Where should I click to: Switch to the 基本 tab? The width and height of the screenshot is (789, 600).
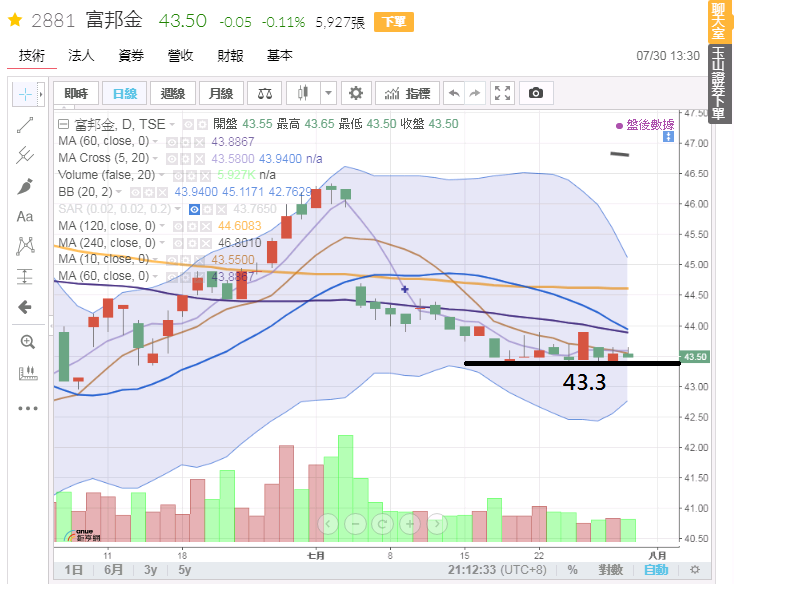tap(279, 55)
